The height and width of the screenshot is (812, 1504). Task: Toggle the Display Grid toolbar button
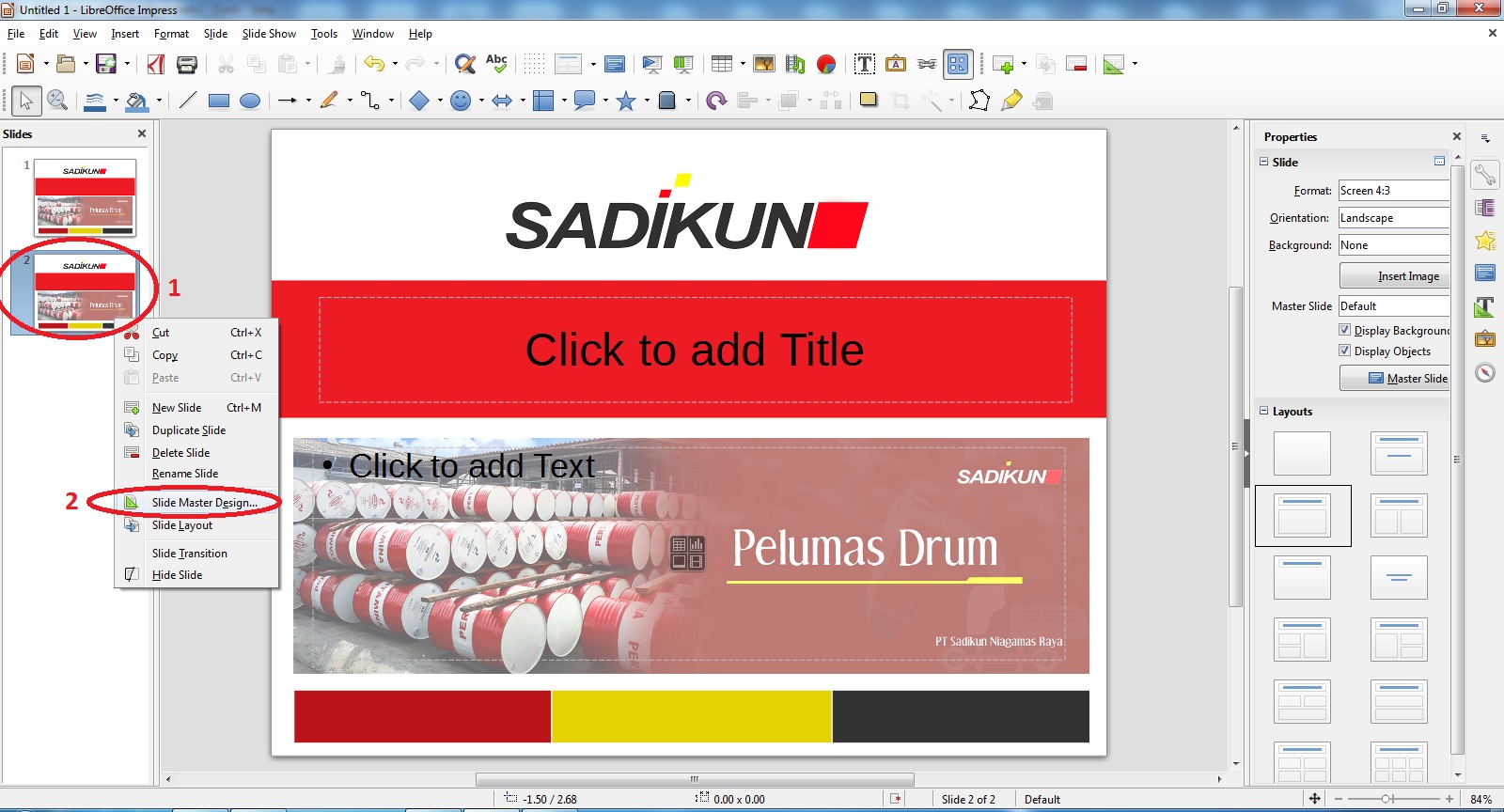coord(534,64)
